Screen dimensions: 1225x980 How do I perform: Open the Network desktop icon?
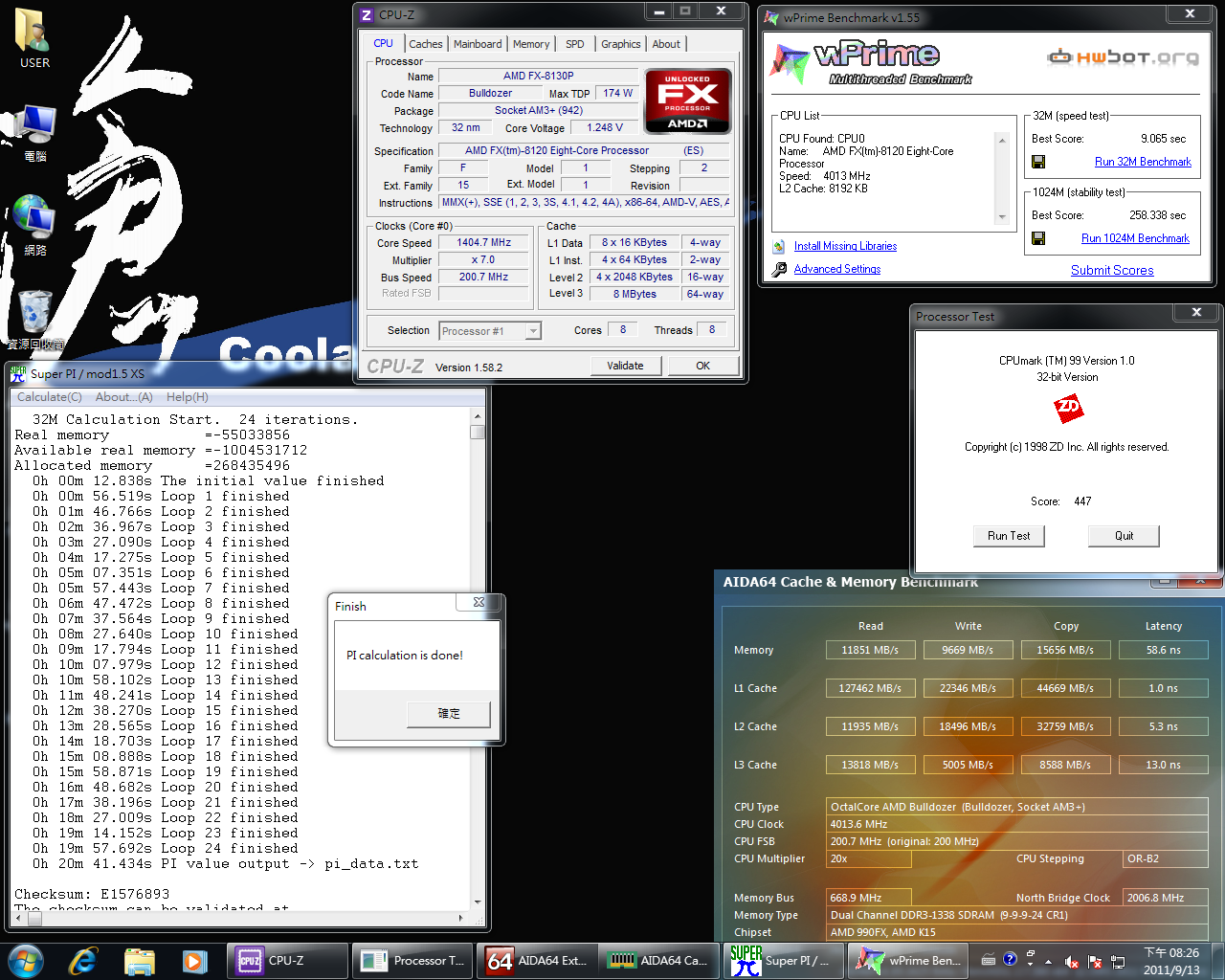click(x=34, y=225)
